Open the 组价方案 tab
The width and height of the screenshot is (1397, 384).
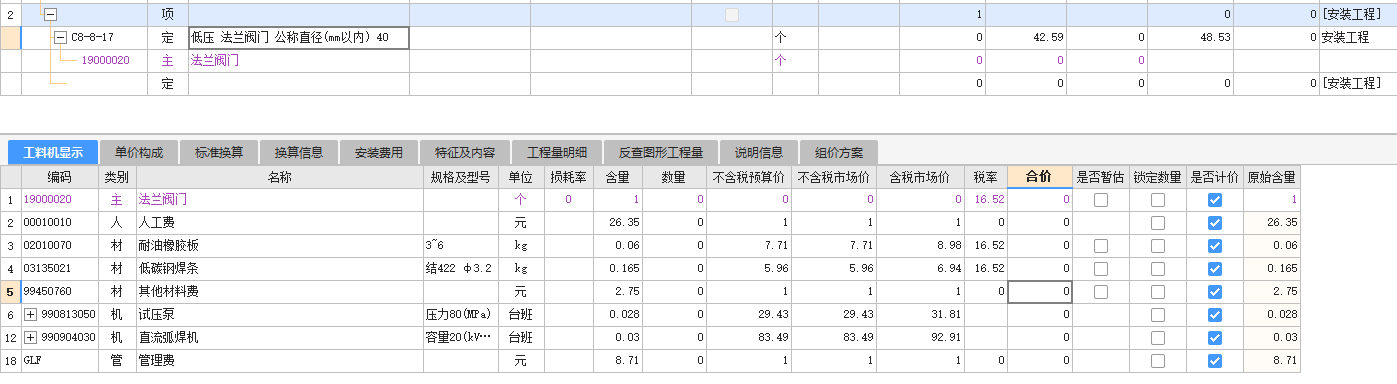pyautogui.click(x=839, y=153)
